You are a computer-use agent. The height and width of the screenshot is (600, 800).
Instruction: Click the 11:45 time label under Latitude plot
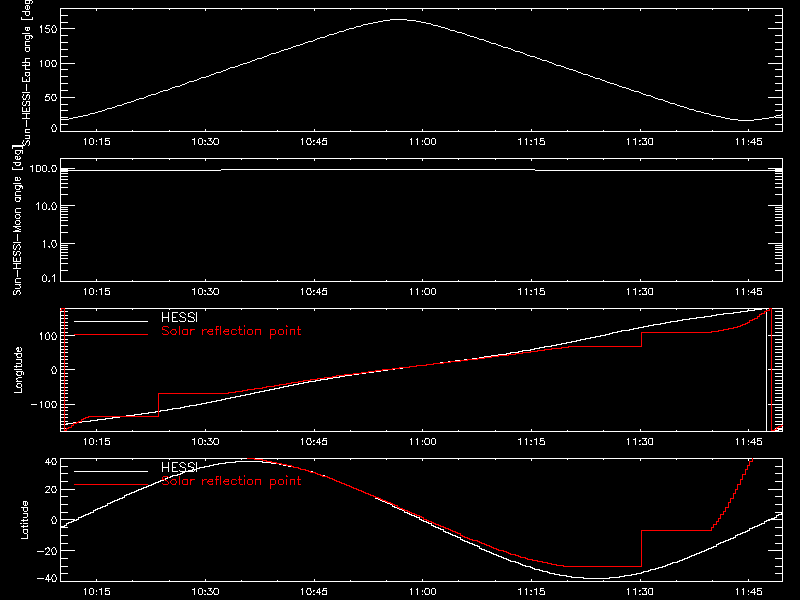(x=748, y=592)
